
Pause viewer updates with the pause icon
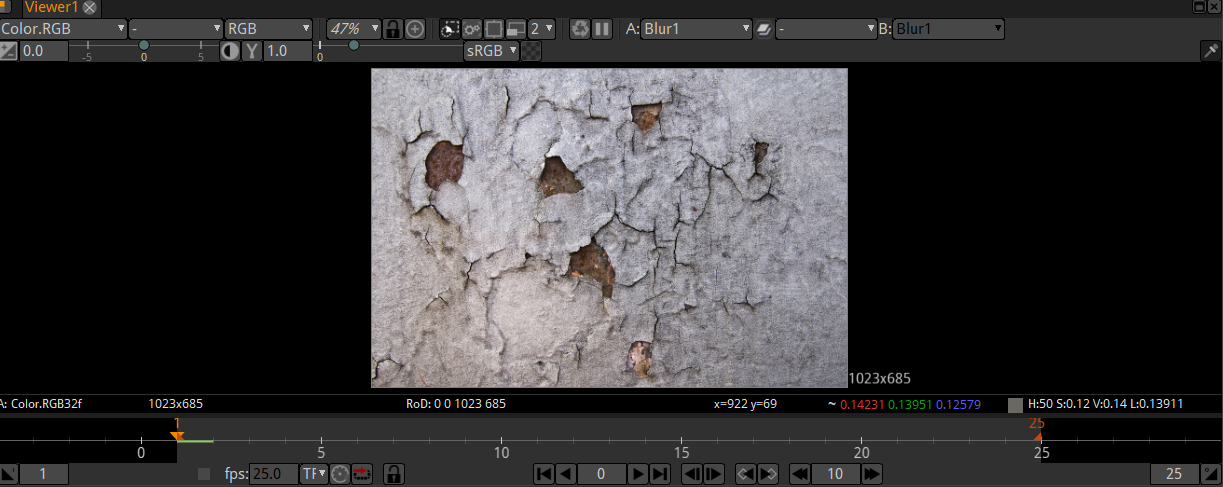[x=602, y=29]
